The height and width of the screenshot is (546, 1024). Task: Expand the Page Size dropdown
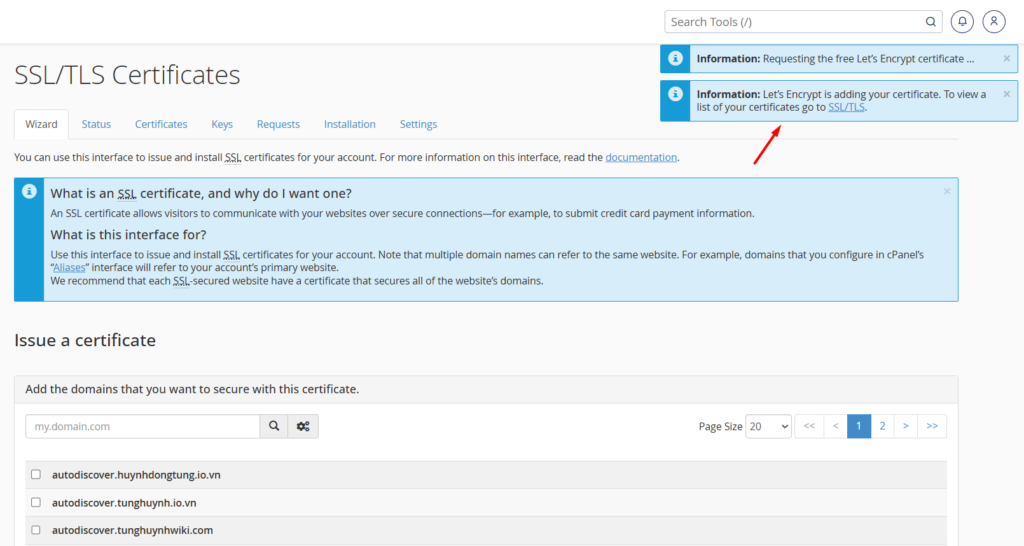click(769, 427)
